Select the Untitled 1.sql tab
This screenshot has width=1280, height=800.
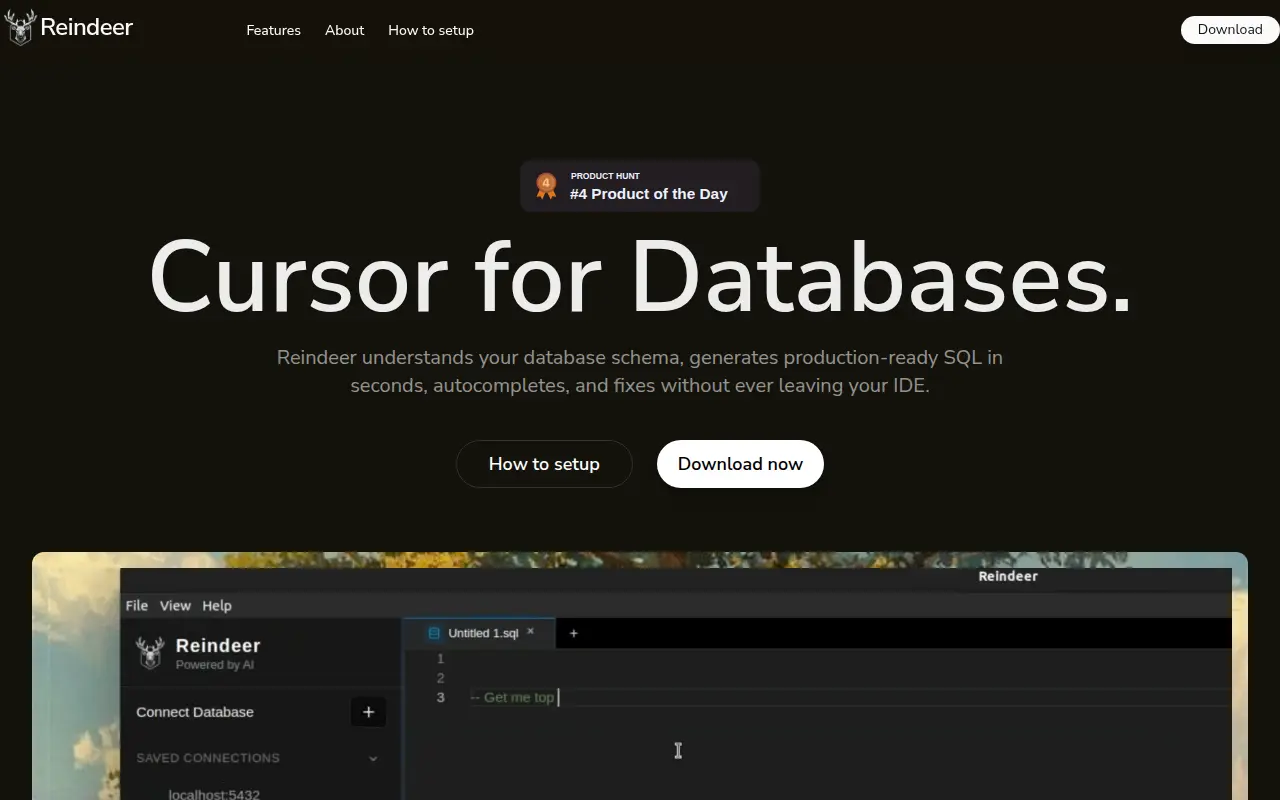point(479,633)
